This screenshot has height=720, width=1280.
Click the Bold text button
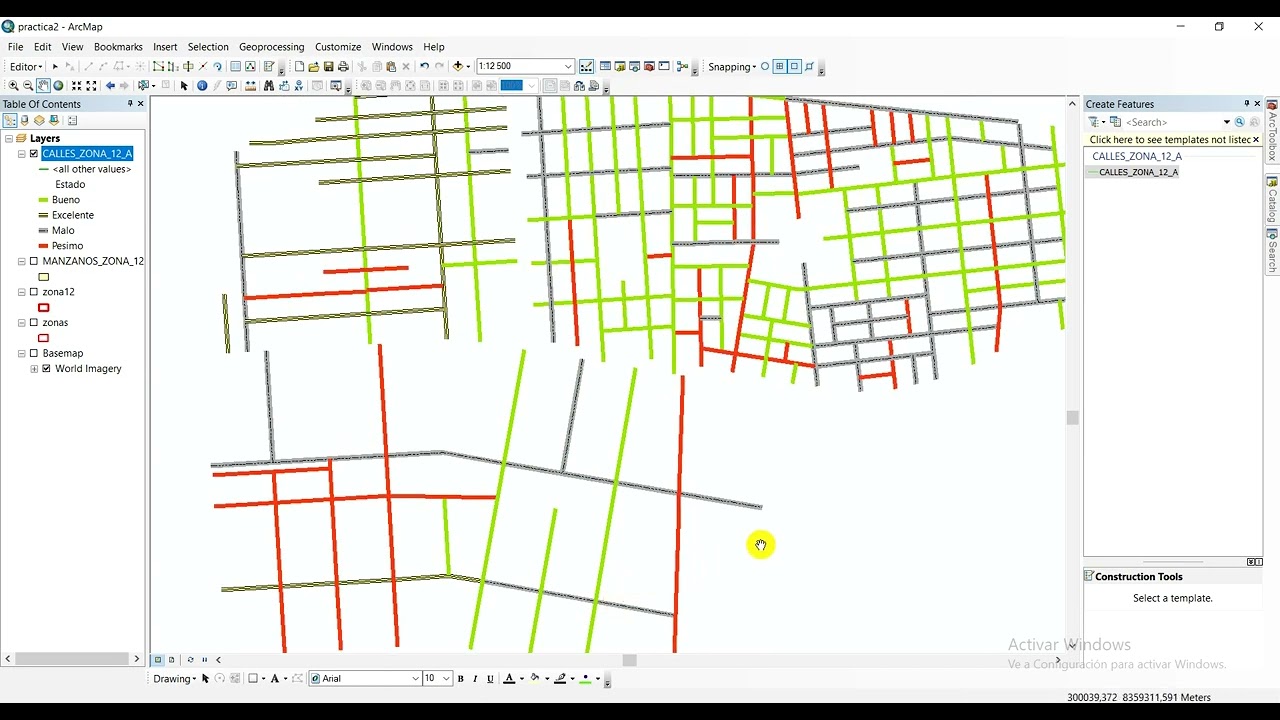pyautogui.click(x=461, y=679)
